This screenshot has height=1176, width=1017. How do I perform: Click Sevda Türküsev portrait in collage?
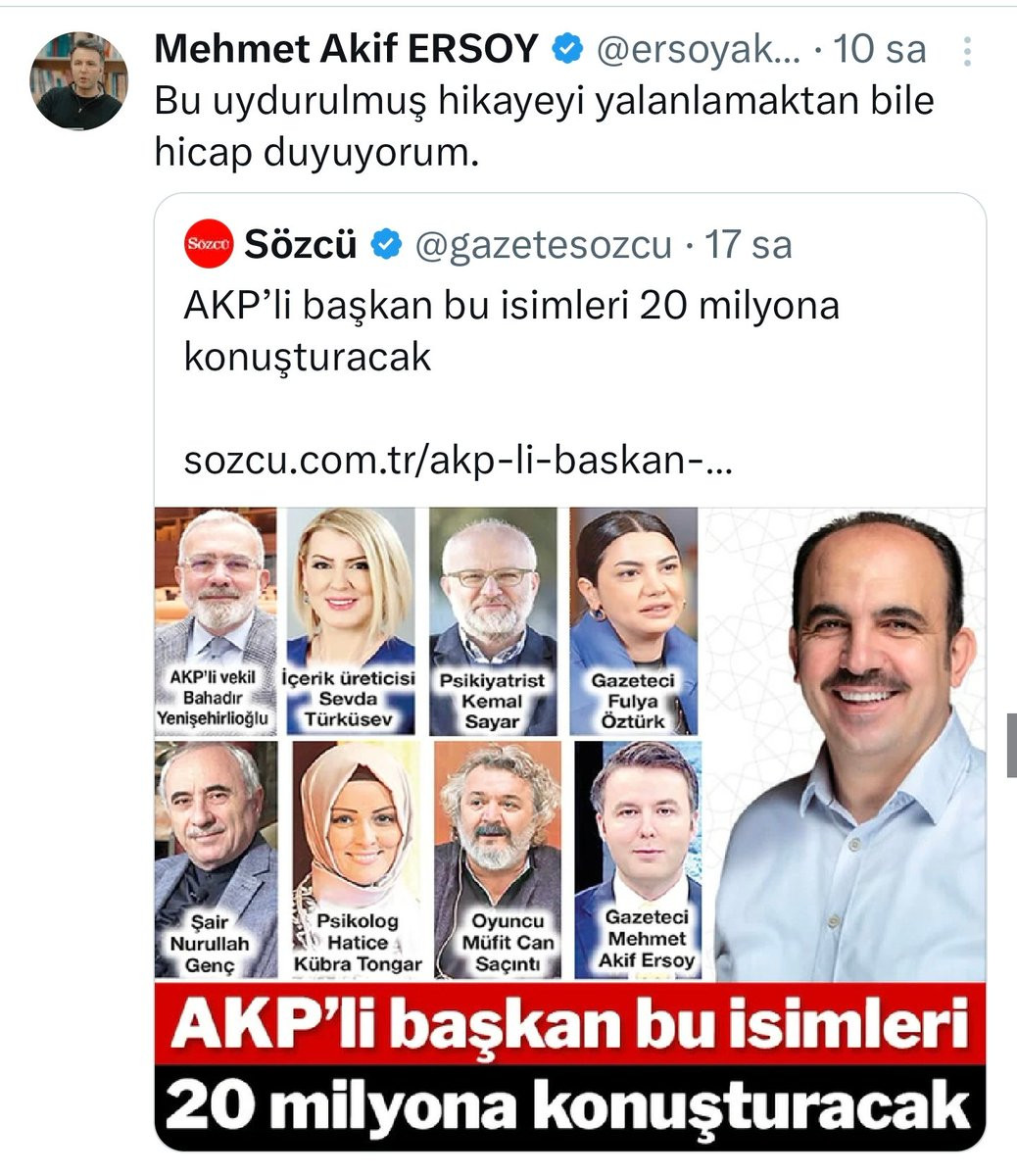(x=351, y=620)
